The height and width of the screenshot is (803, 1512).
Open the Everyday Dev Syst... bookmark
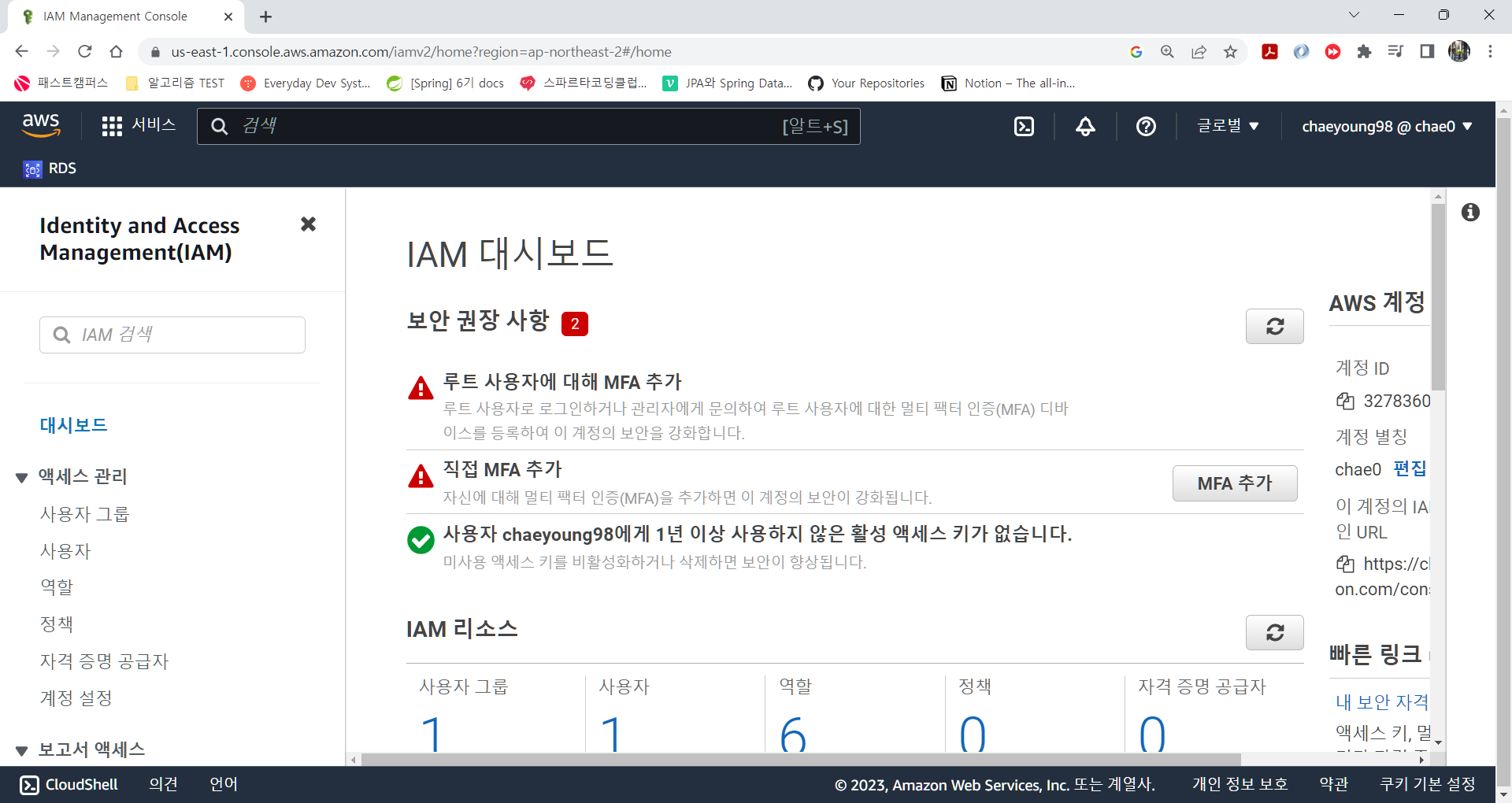[x=306, y=83]
